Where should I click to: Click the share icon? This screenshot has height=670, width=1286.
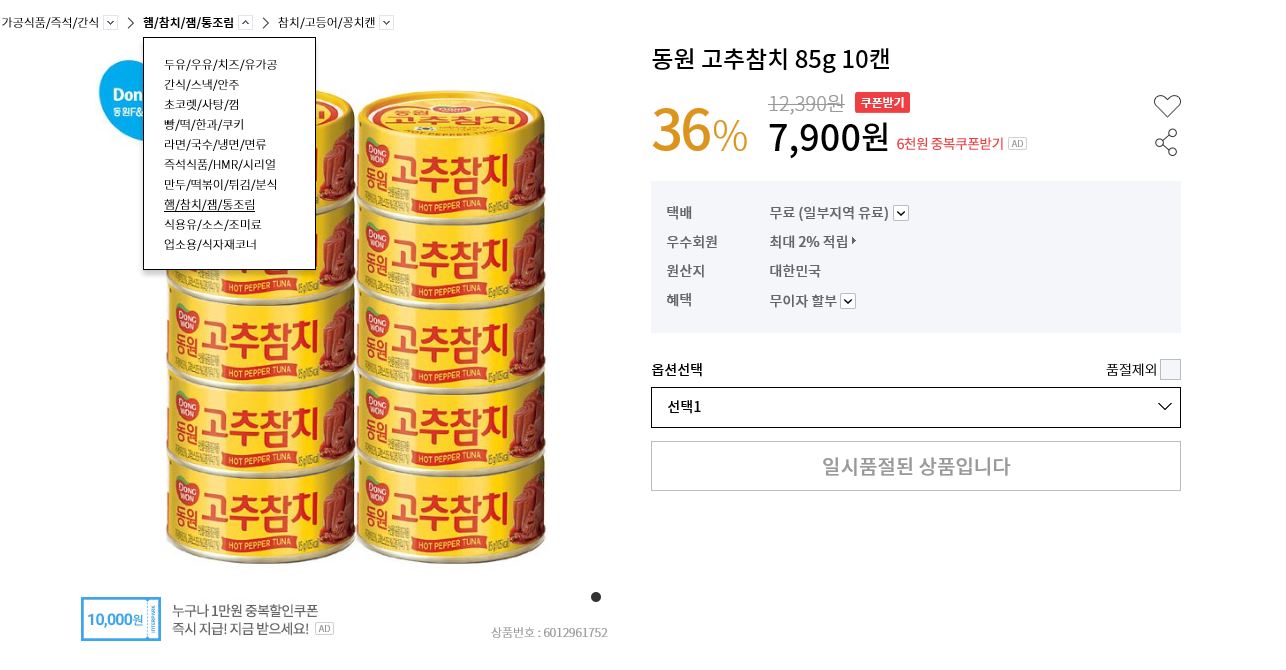(1166, 142)
